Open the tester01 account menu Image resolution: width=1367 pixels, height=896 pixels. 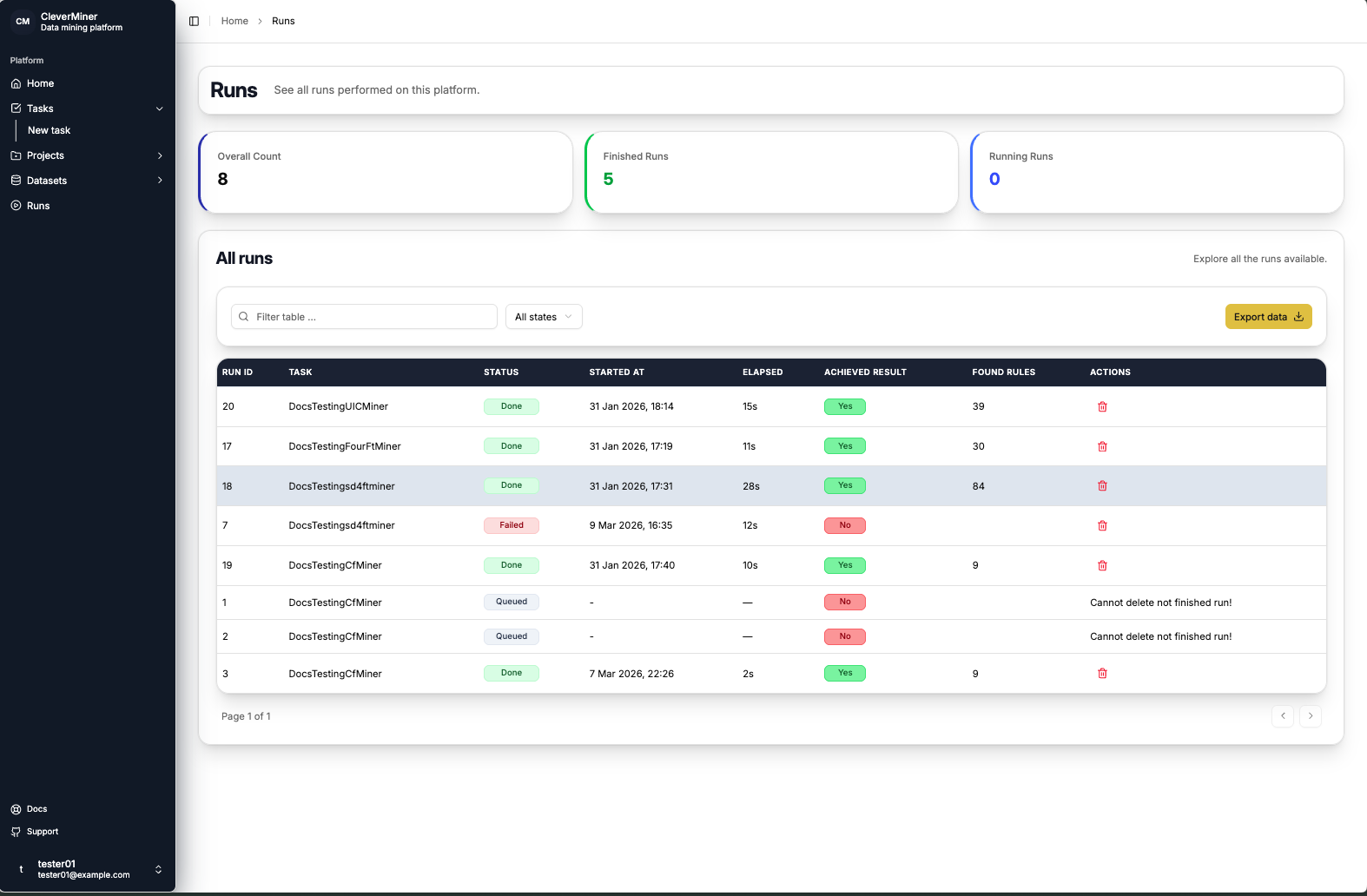coord(87,869)
